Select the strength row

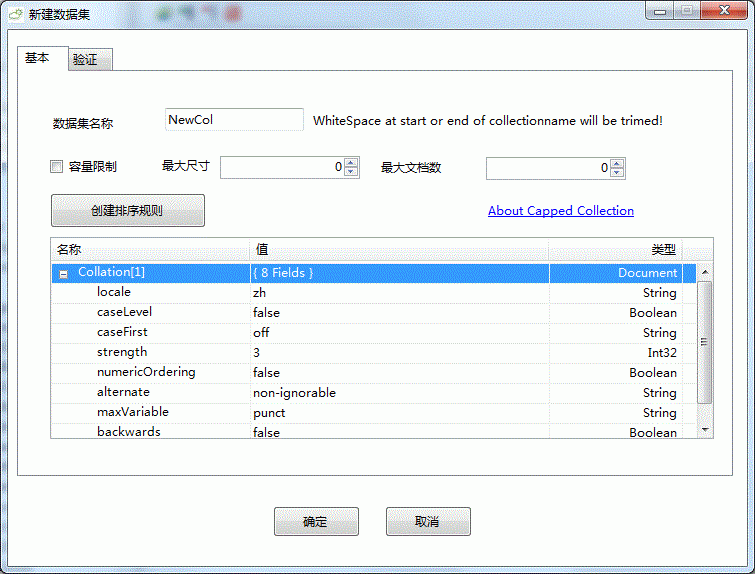click(x=374, y=352)
